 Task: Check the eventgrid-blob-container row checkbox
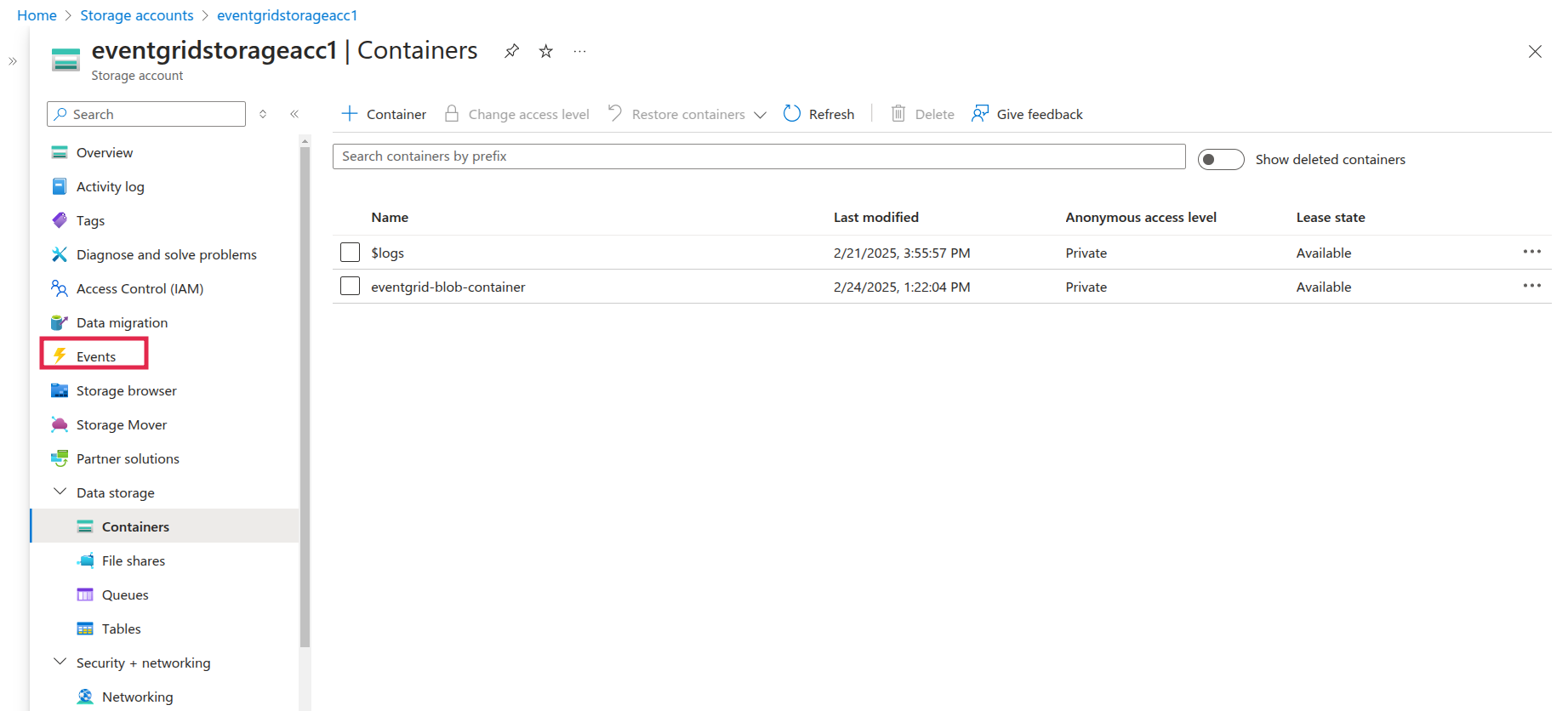click(x=350, y=287)
